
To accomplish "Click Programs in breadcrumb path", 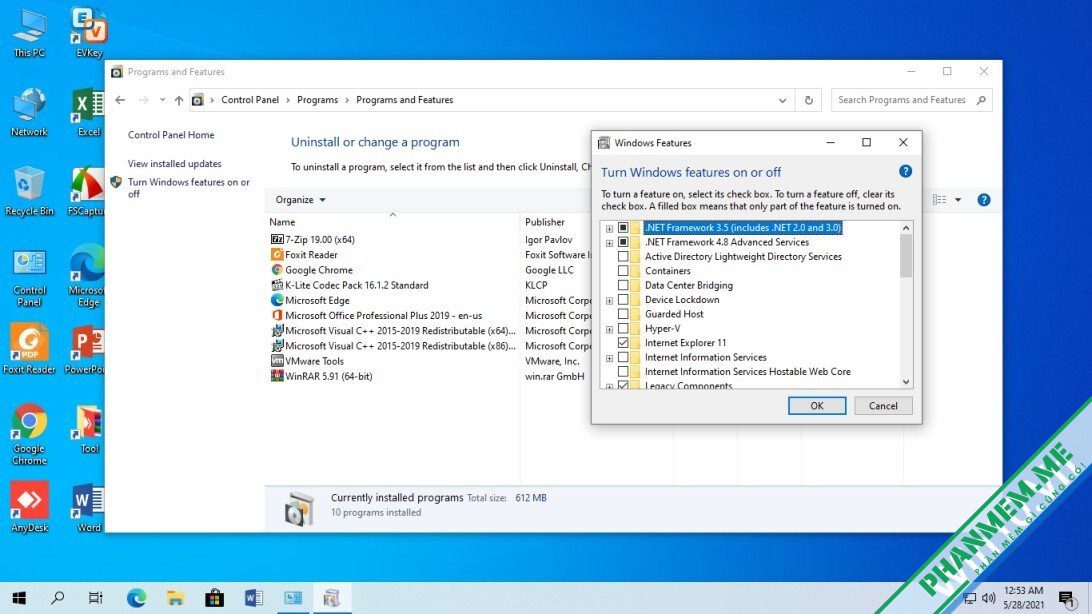I will coord(318,100).
